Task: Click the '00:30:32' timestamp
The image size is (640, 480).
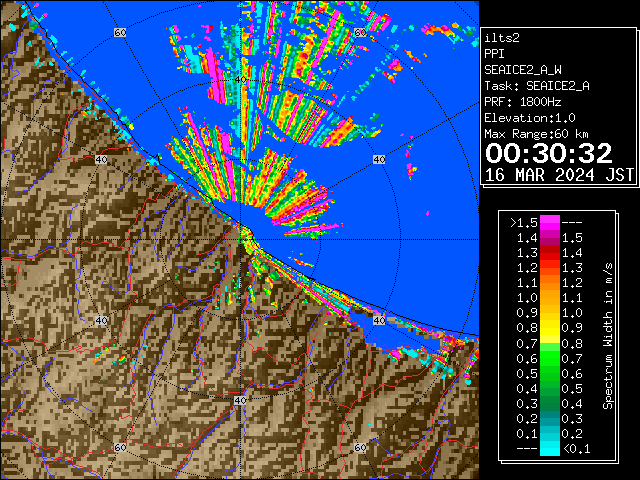Action: pos(549,153)
